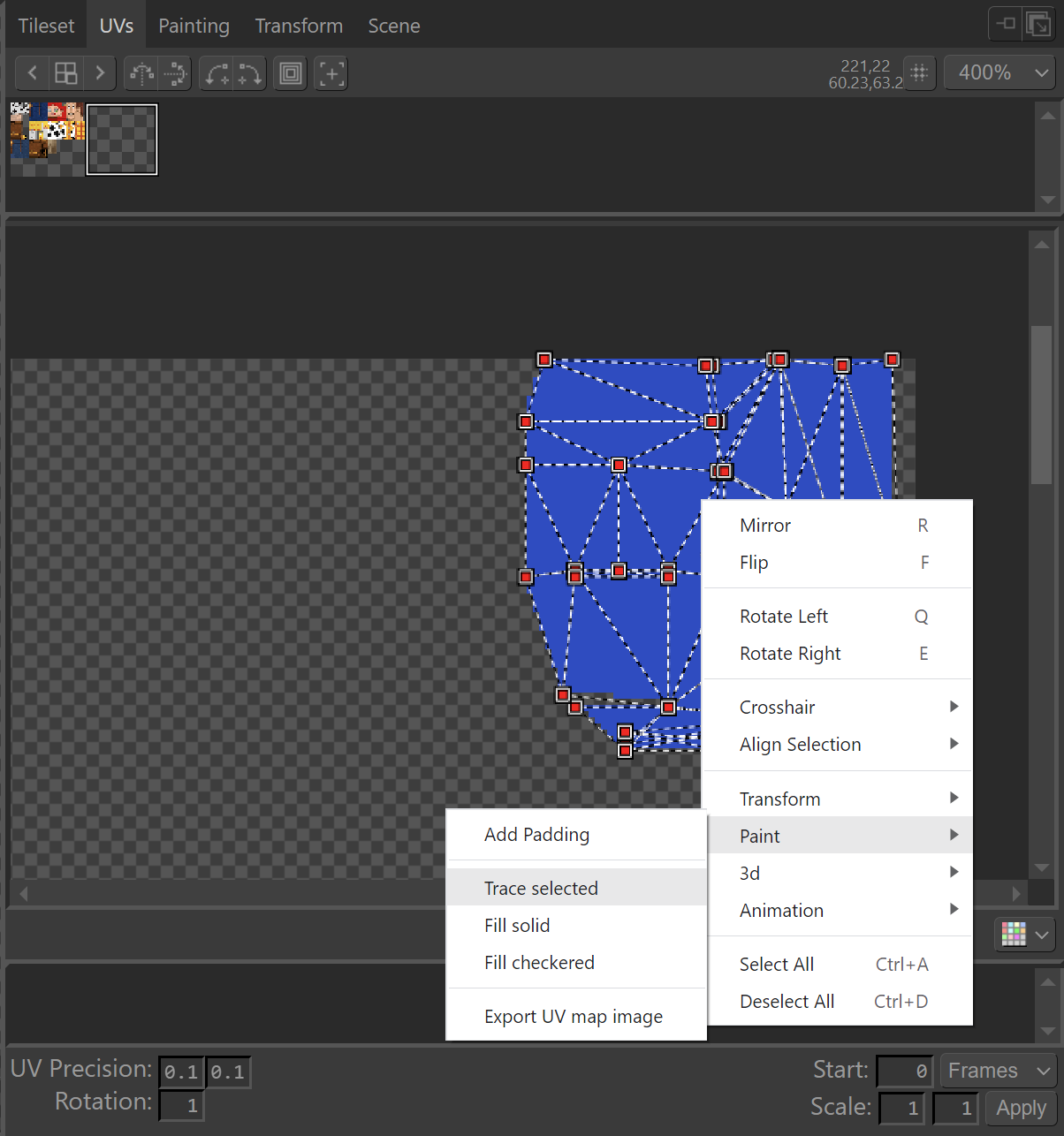Click Trace selected in Paint submenu
This screenshot has height=1136, width=1064.
click(576, 888)
